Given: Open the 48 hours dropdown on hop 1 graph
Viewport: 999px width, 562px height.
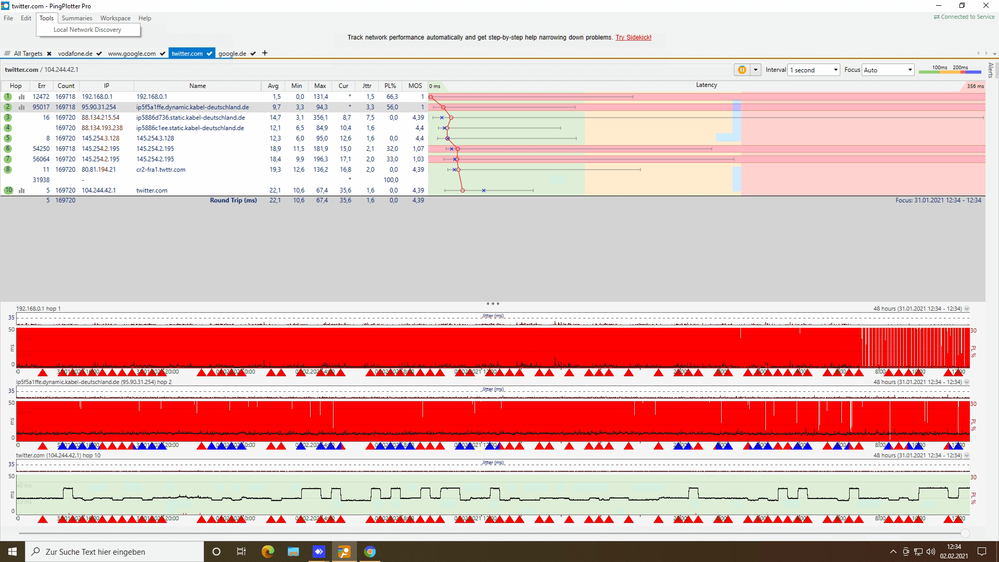Looking at the screenshot, I should (x=967, y=308).
